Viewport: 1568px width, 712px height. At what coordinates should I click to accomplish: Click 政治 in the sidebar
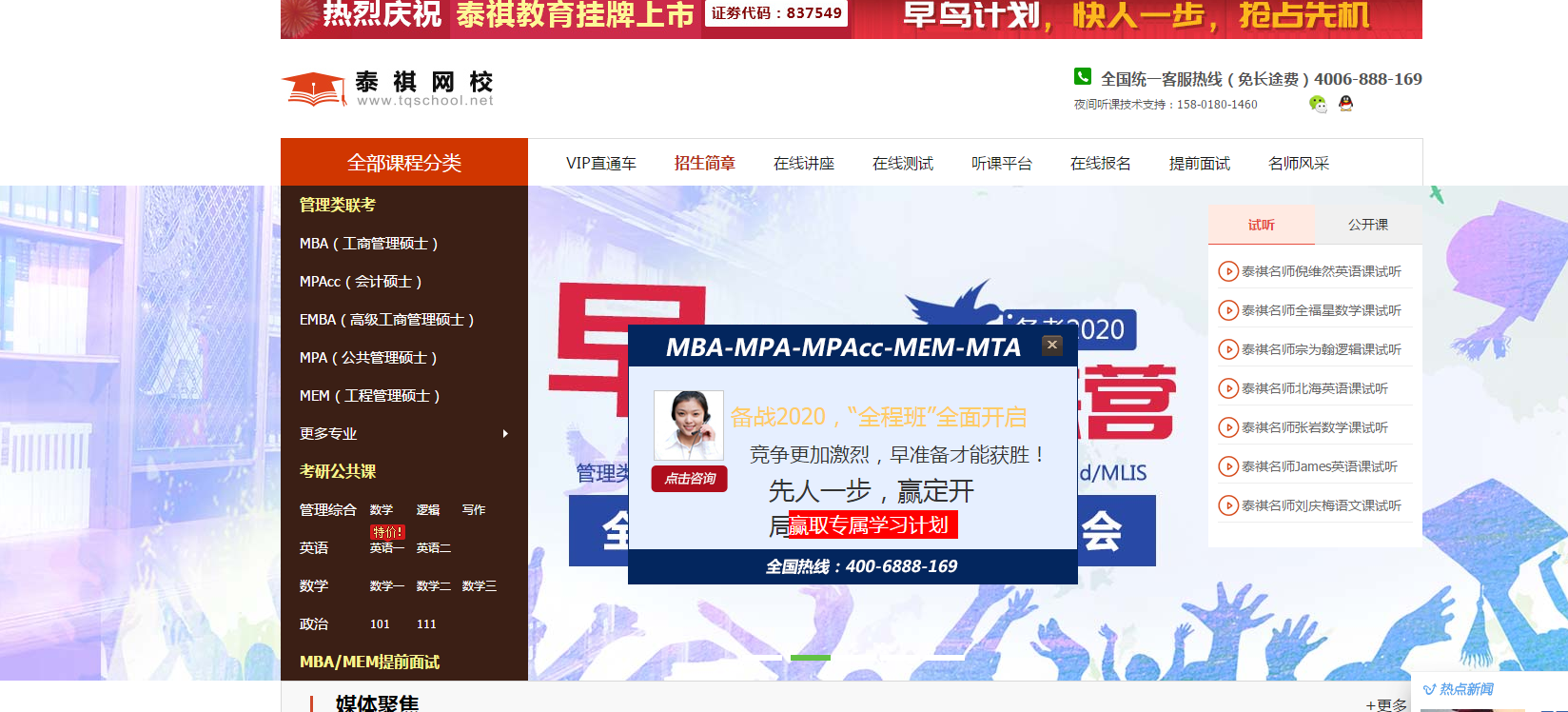tap(314, 624)
